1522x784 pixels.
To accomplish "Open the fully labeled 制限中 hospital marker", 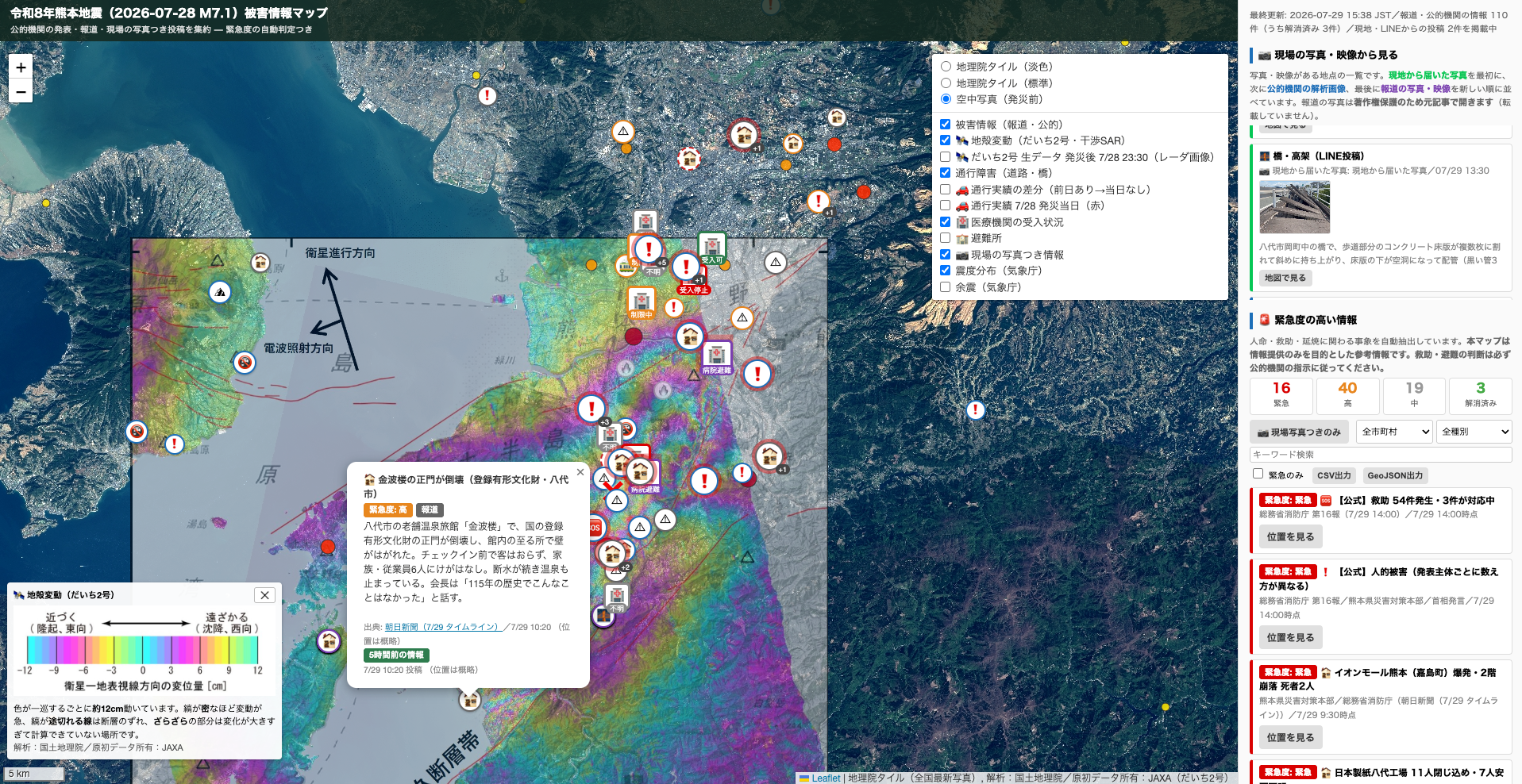I will point(642,303).
